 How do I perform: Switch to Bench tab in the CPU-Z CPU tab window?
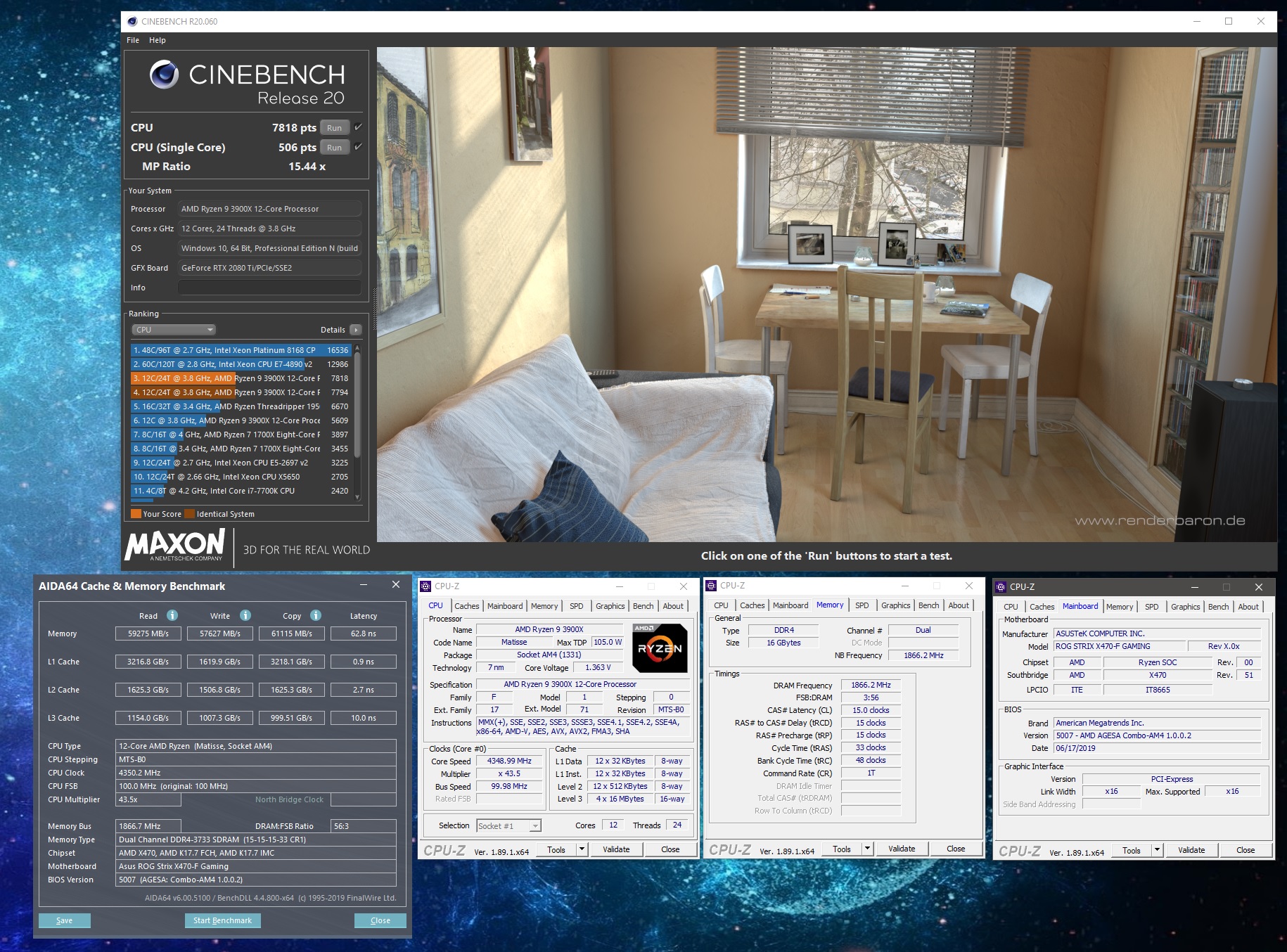tap(643, 606)
